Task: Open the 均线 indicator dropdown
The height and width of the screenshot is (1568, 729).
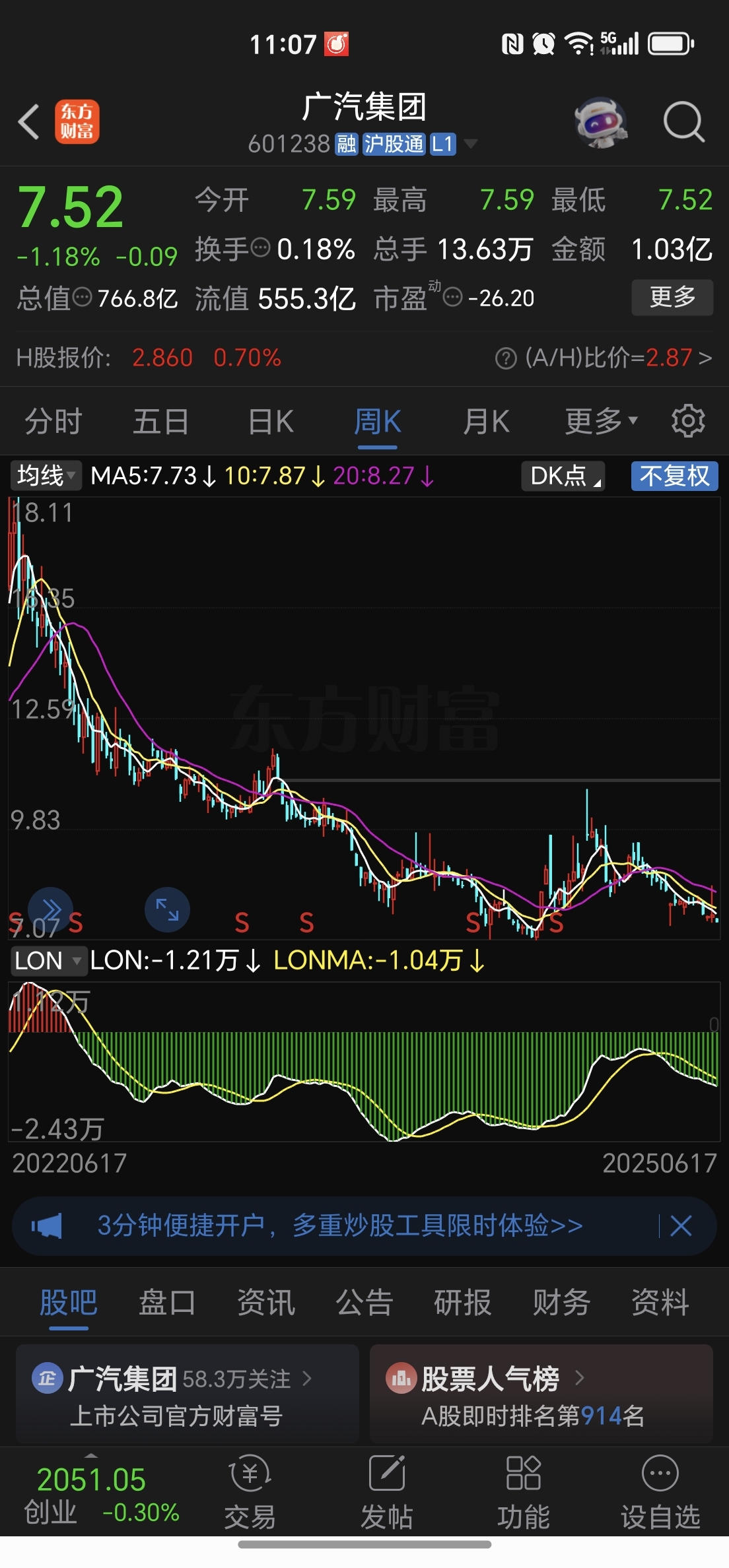Action: [x=46, y=476]
